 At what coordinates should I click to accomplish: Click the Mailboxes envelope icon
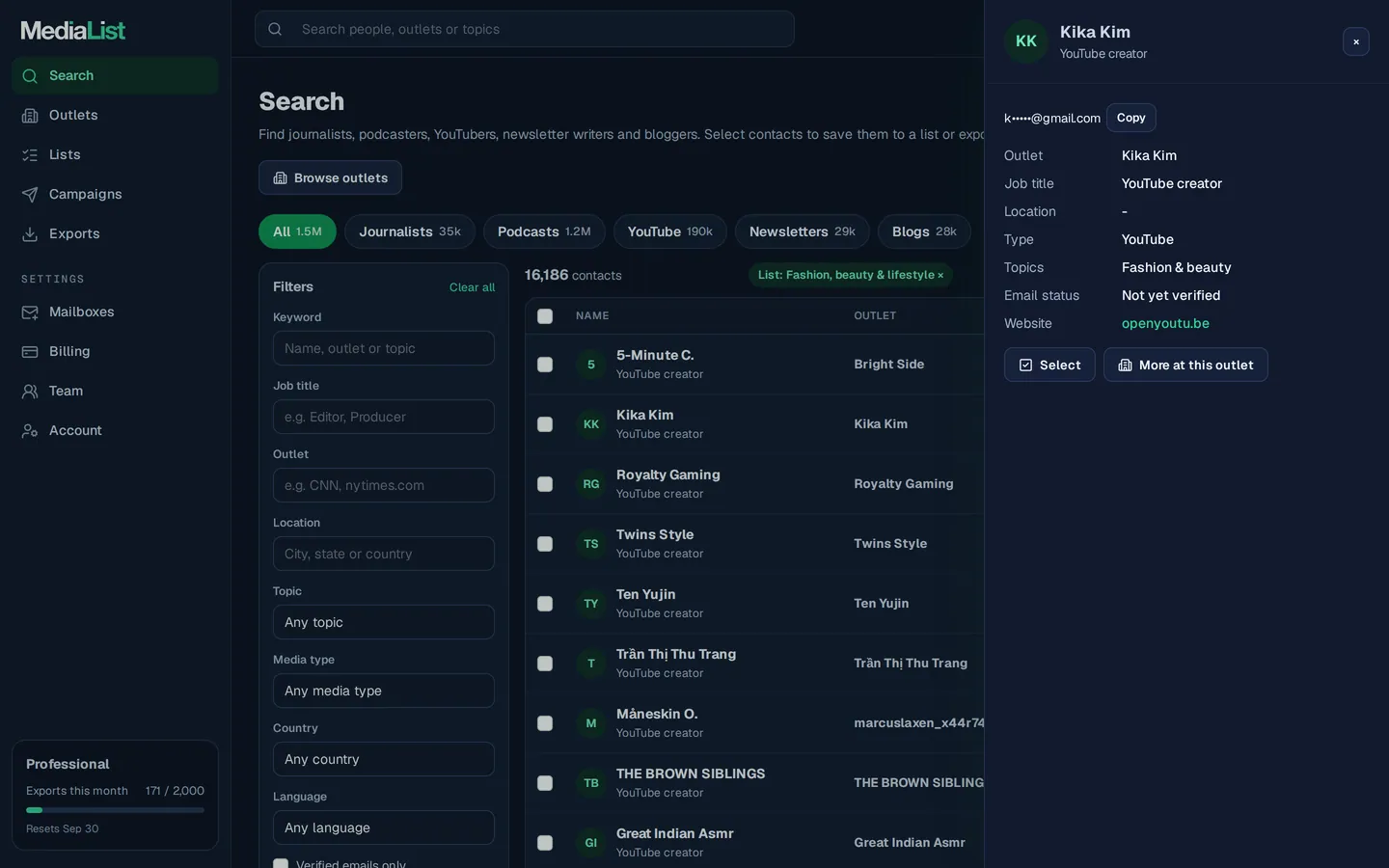point(30,312)
